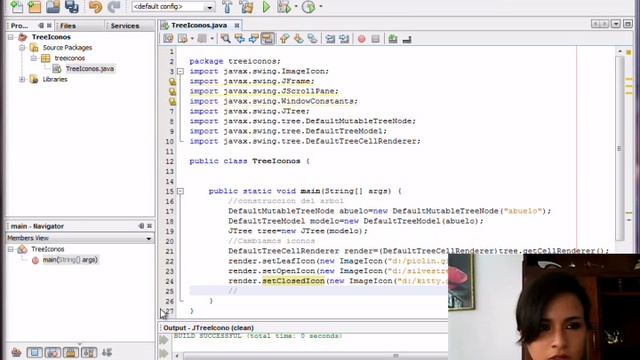Click the Profile Project clock icon
The image size is (640, 360).
point(309,7)
